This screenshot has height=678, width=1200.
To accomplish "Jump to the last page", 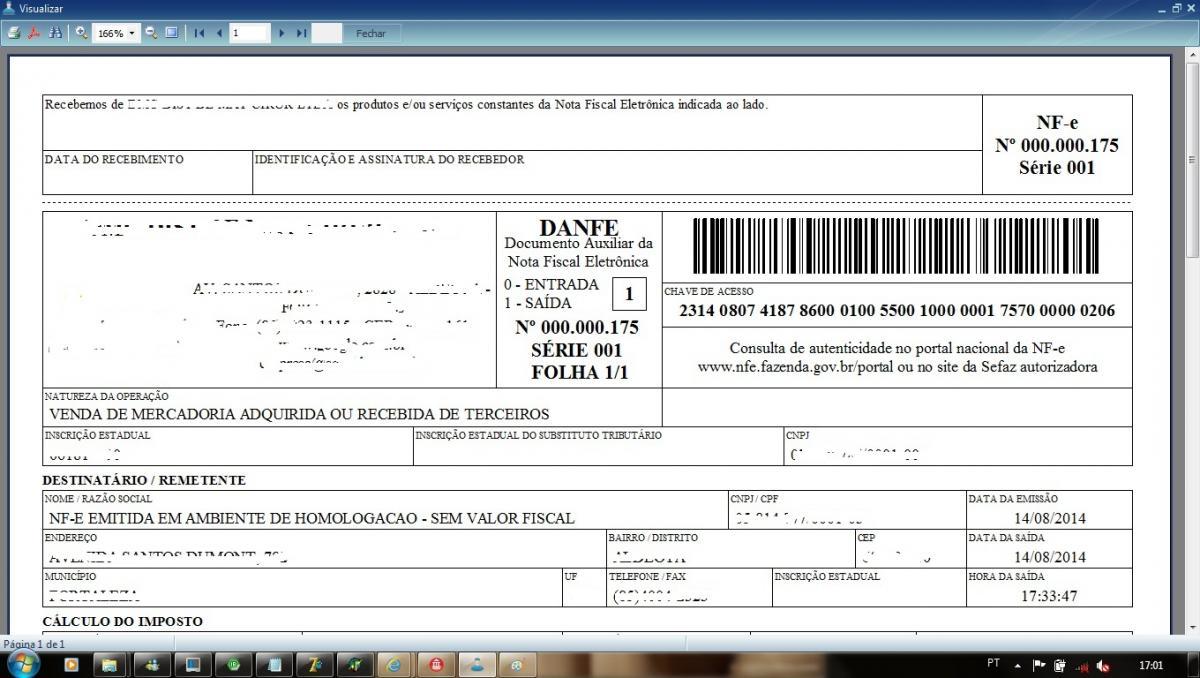I will 301,33.
